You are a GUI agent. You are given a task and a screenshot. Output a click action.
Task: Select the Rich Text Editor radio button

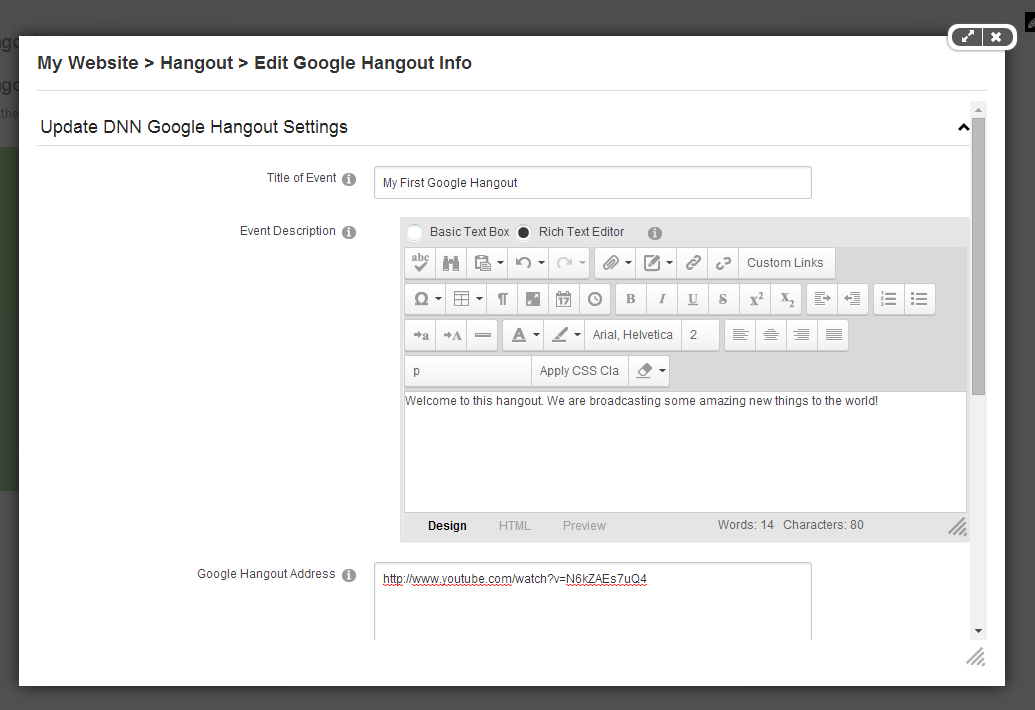pyautogui.click(x=523, y=232)
